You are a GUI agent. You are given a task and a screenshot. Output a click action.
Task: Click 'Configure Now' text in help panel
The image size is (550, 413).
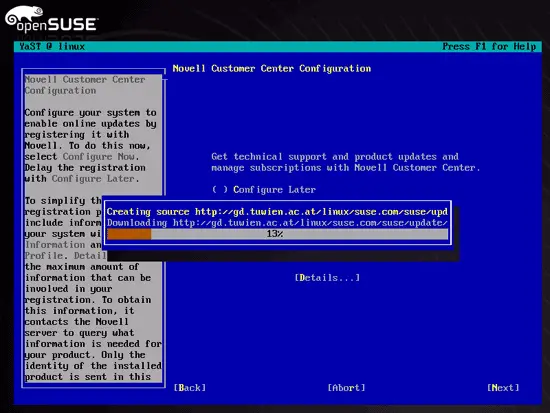point(100,156)
